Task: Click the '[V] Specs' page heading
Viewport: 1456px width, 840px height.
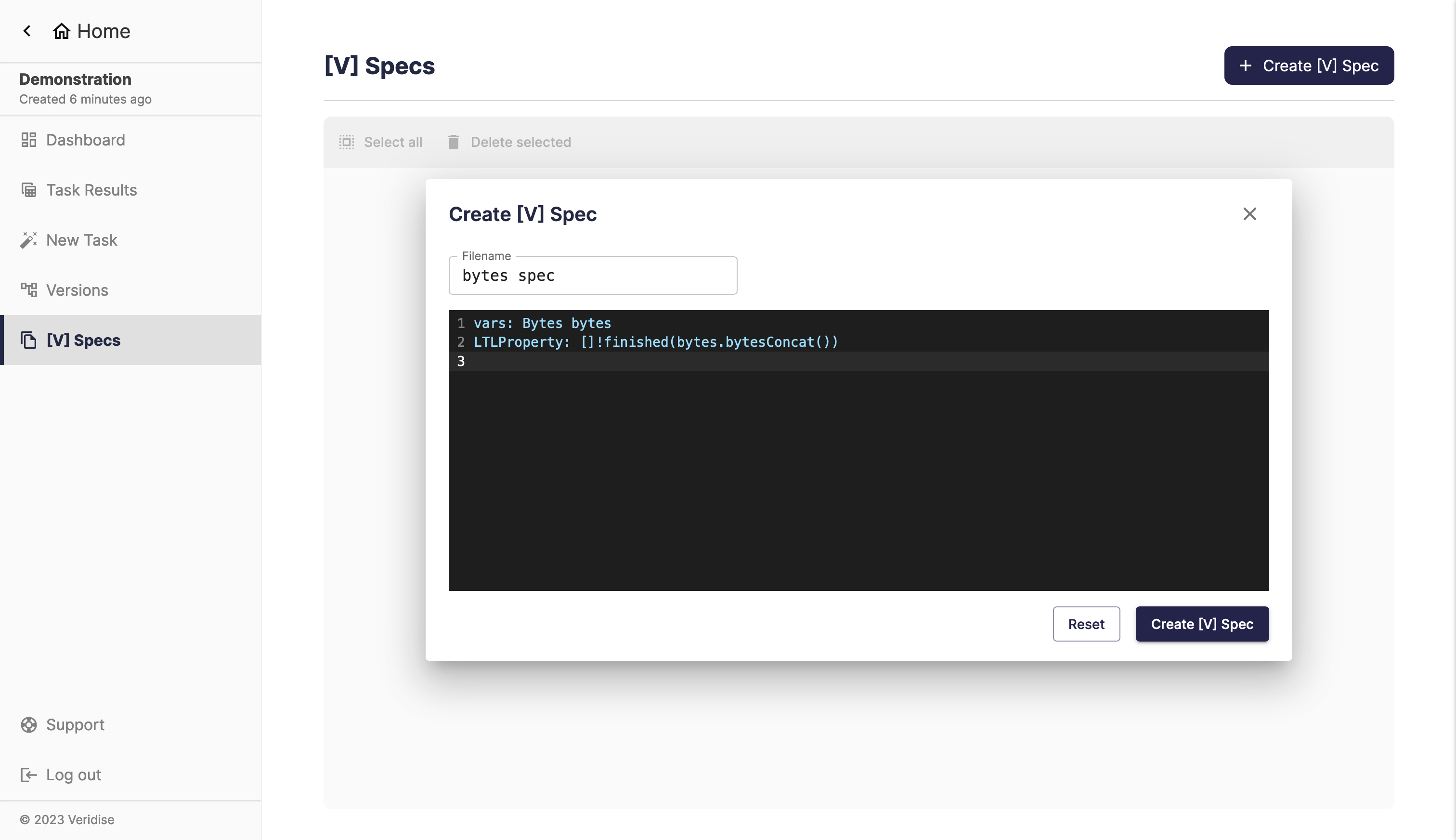Action: pos(379,66)
